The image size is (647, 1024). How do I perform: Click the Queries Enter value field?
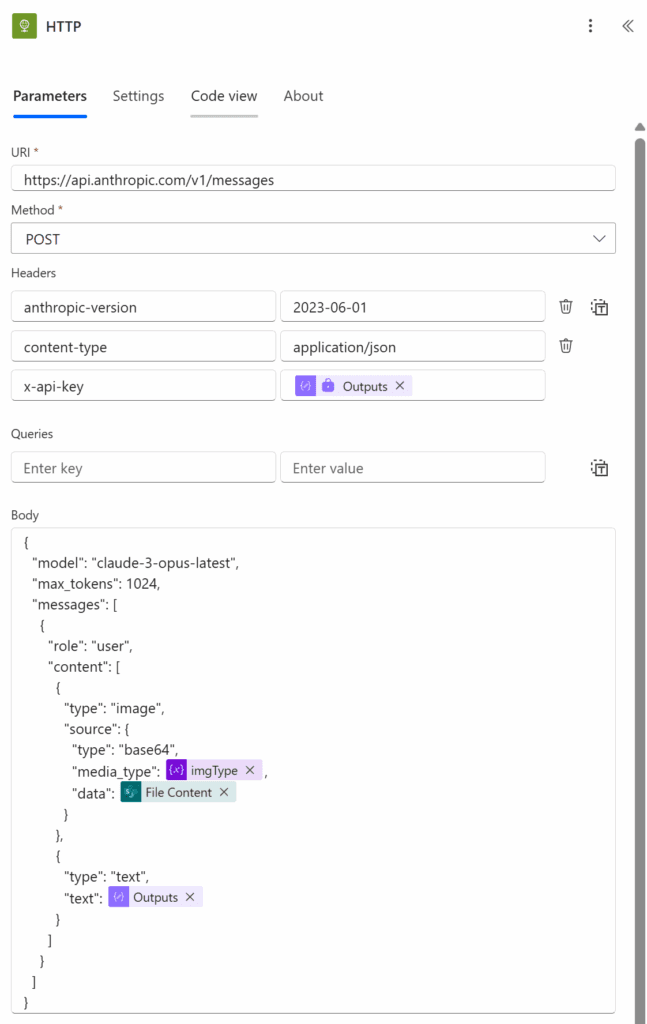(413, 468)
